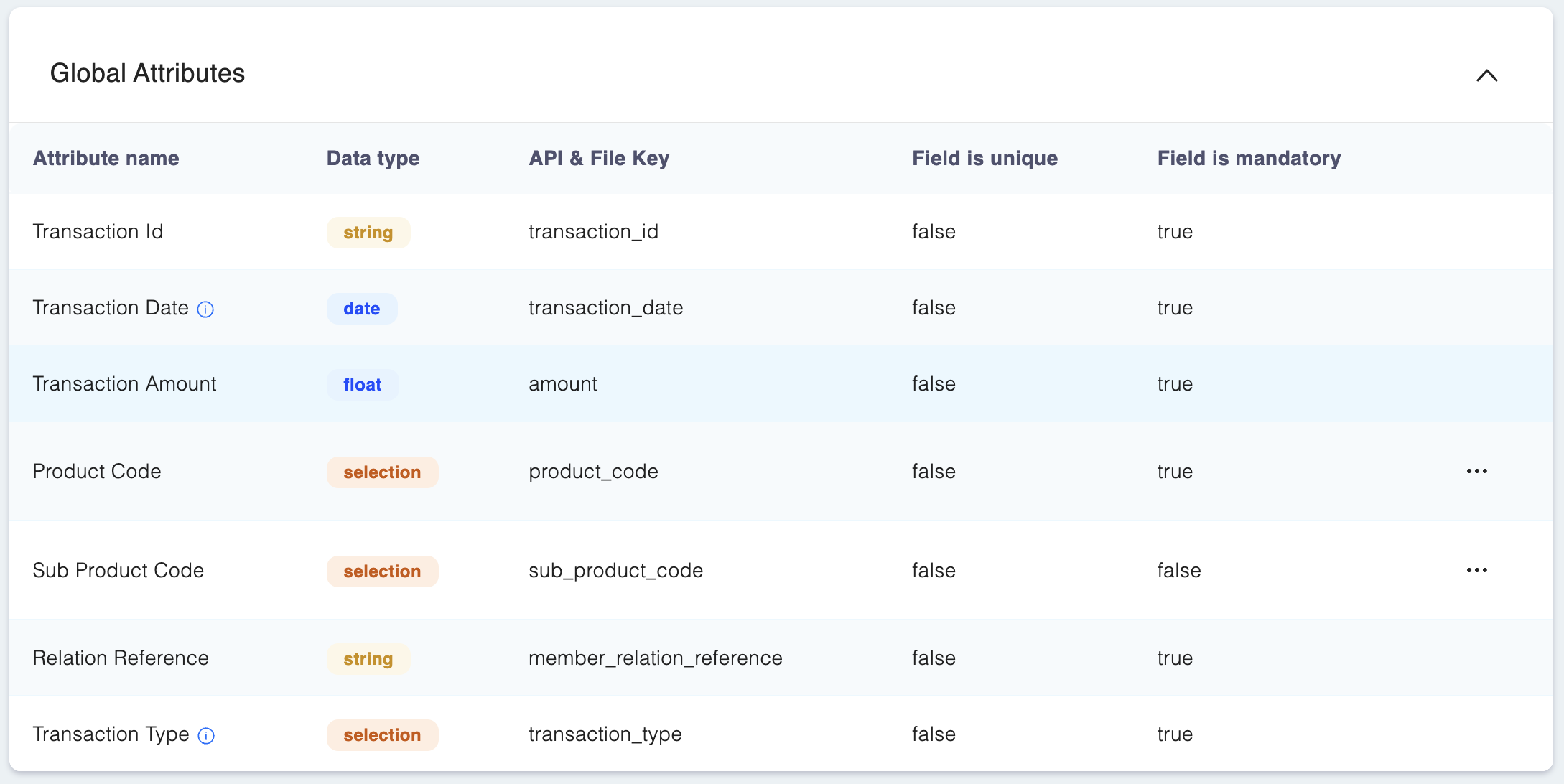1564x784 pixels.
Task: Click info icon next to Transaction Date
Action: tap(205, 309)
